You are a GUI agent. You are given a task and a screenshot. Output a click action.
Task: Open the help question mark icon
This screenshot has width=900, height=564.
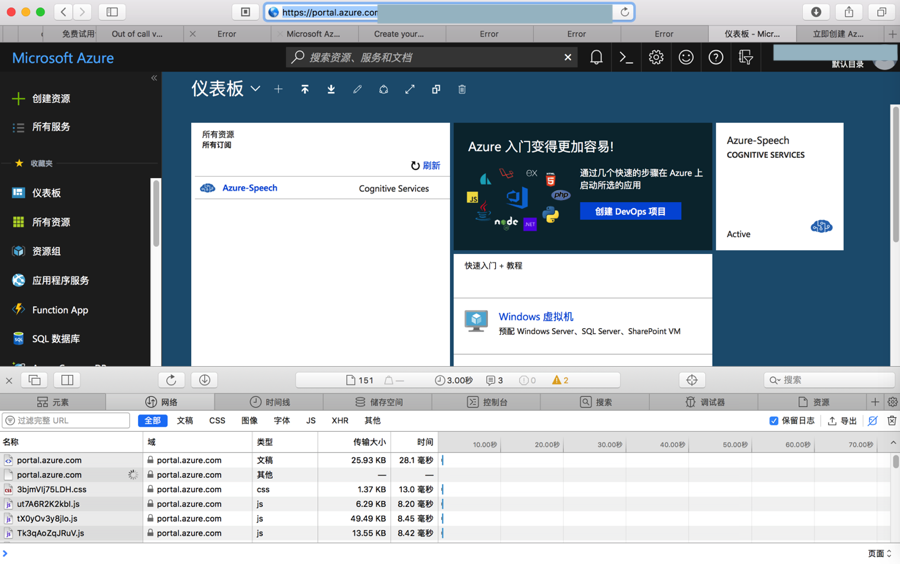pyautogui.click(x=716, y=57)
